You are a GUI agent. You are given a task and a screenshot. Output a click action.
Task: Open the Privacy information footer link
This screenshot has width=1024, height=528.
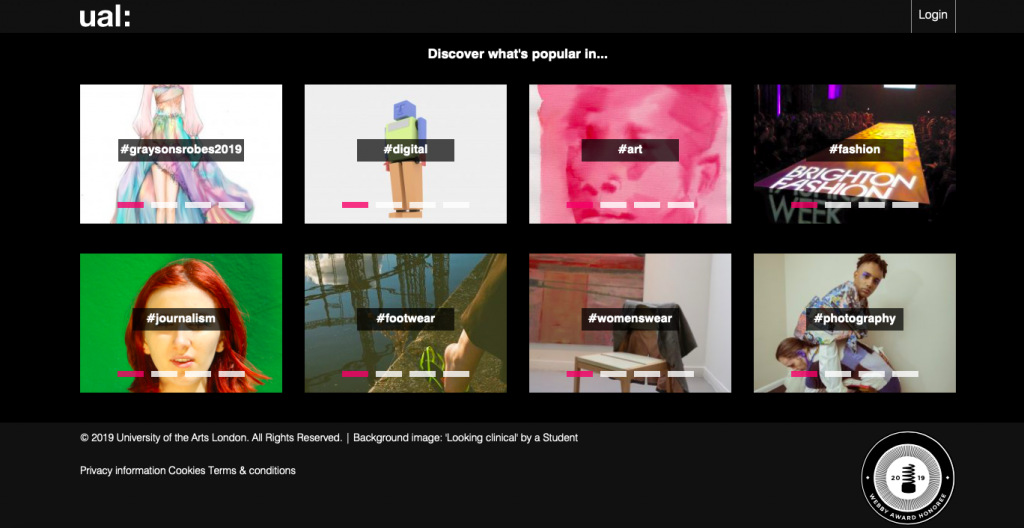(123, 470)
